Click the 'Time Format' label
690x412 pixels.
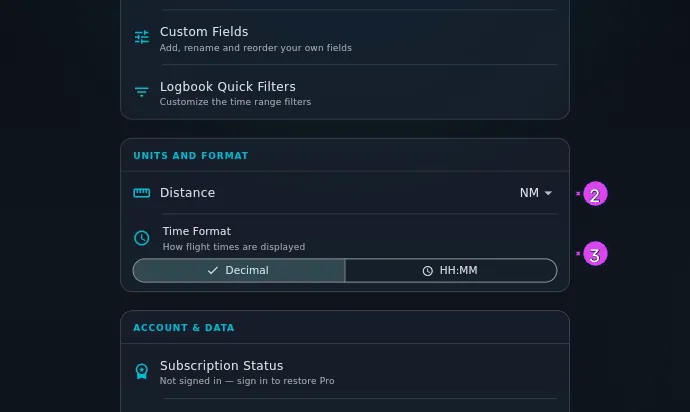tap(197, 232)
